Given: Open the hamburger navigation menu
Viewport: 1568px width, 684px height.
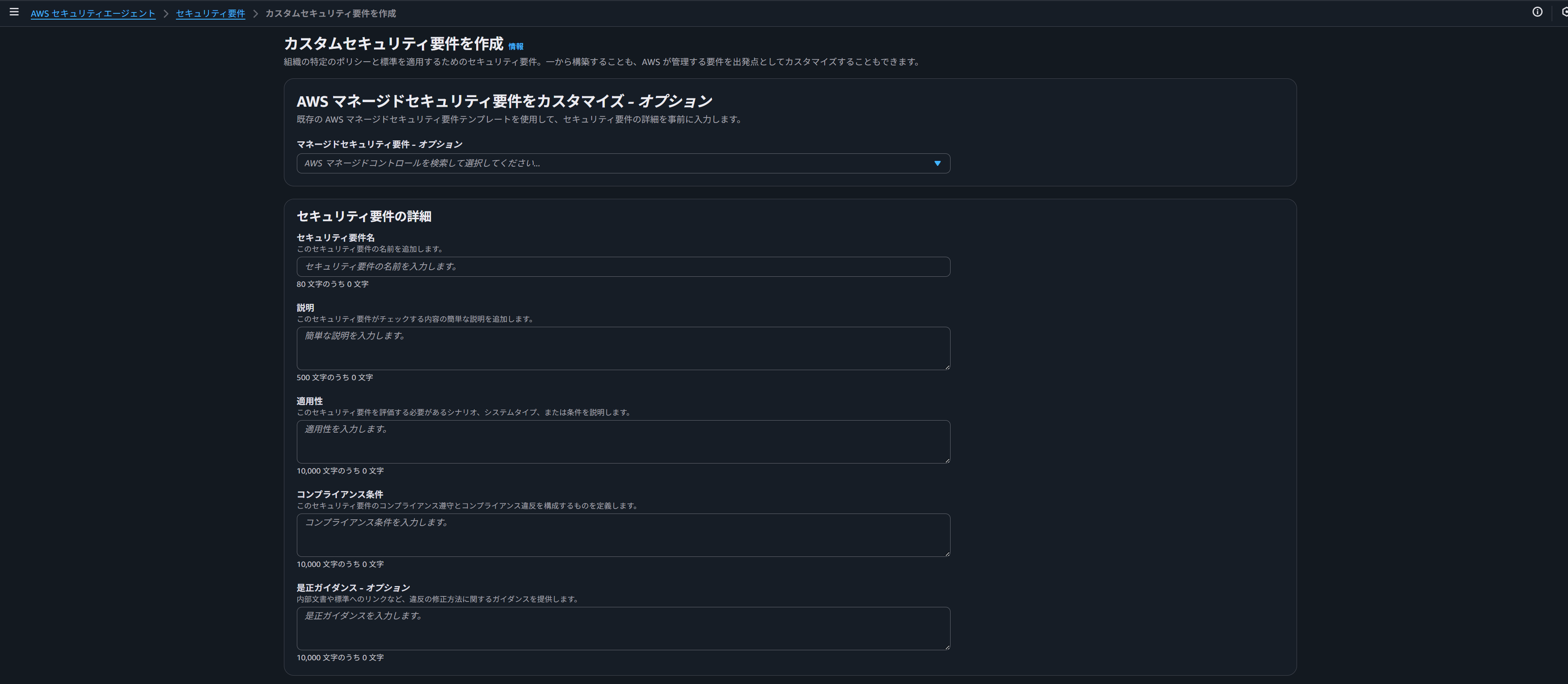Looking at the screenshot, I should (14, 12).
